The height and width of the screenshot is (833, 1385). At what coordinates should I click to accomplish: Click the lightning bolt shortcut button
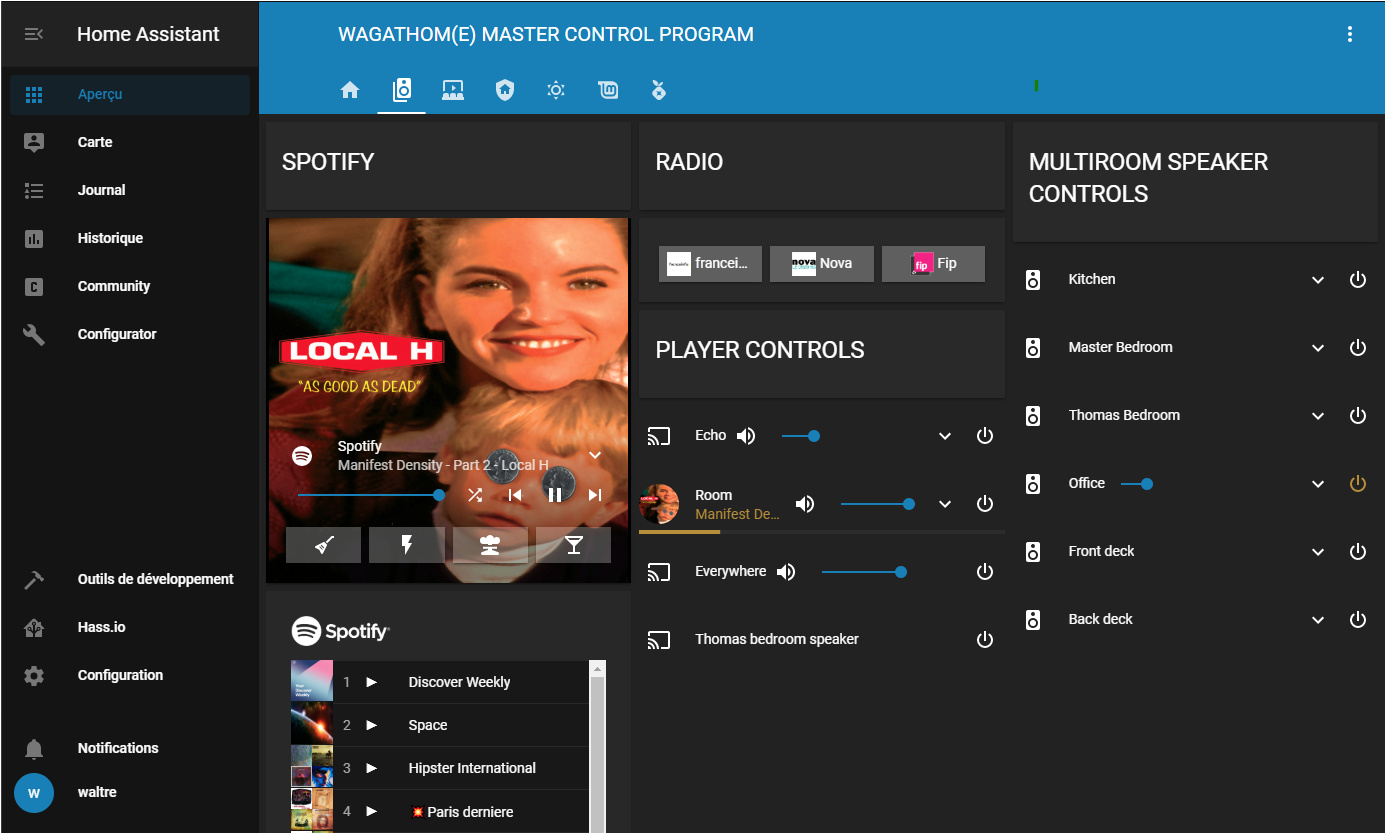407,545
